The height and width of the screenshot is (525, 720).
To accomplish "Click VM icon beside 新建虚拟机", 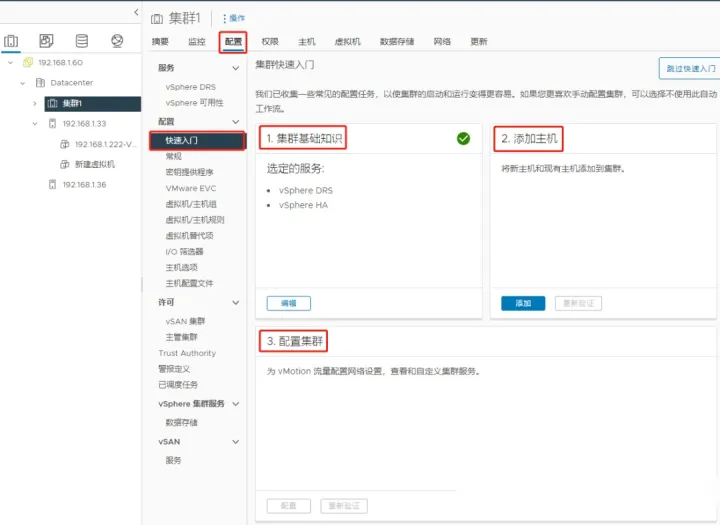I will click(65, 164).
